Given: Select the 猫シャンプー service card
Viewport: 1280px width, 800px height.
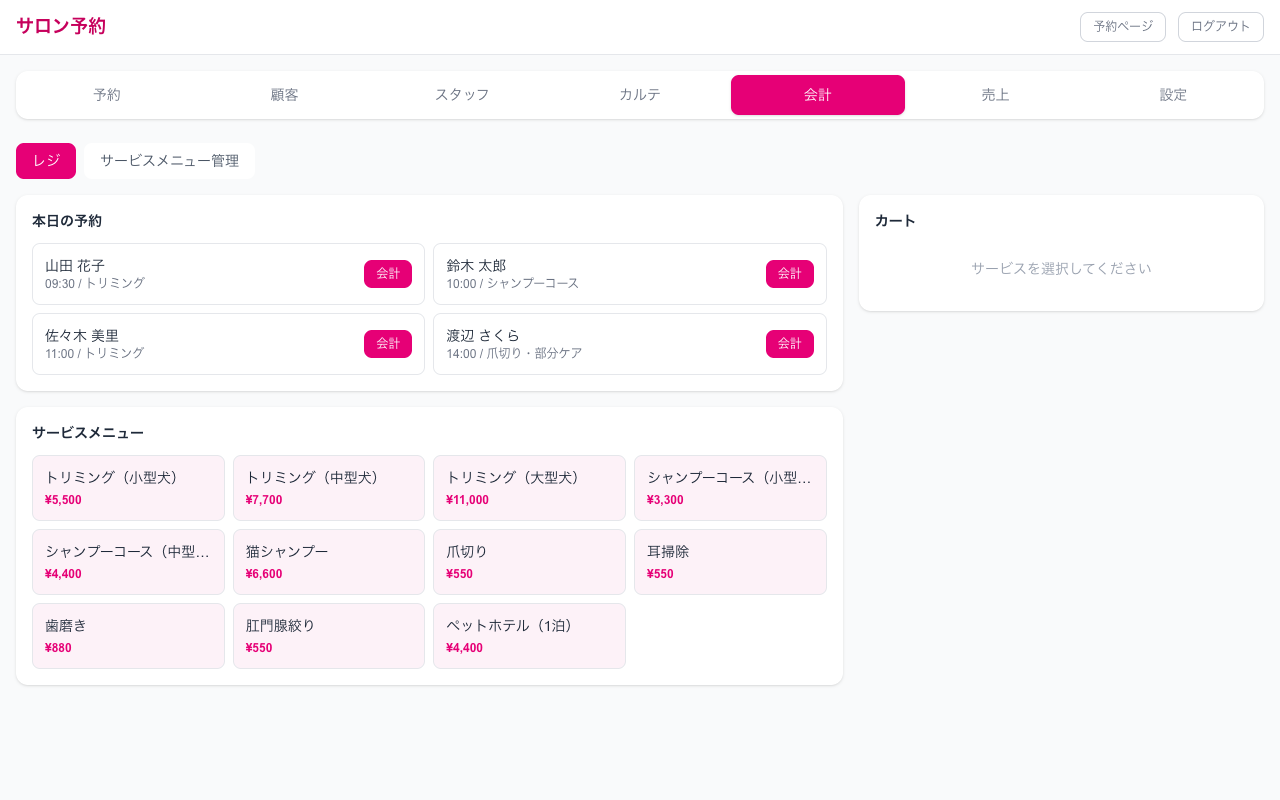Looking at the screenshot, I should tap(329, 562).
